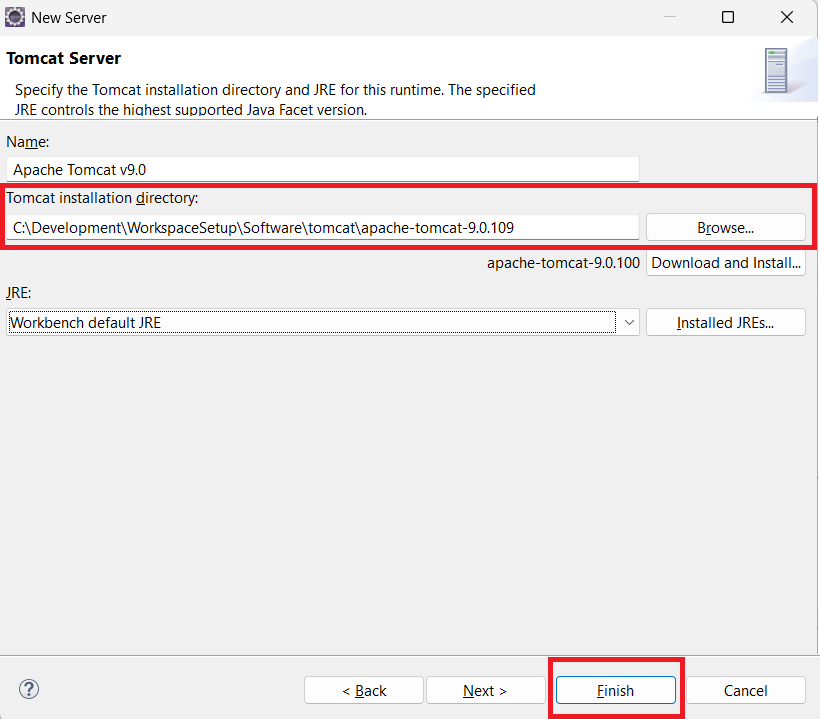Cancel the New Server wizard
This screenshot has width=820, height=719.
(745, 690)
